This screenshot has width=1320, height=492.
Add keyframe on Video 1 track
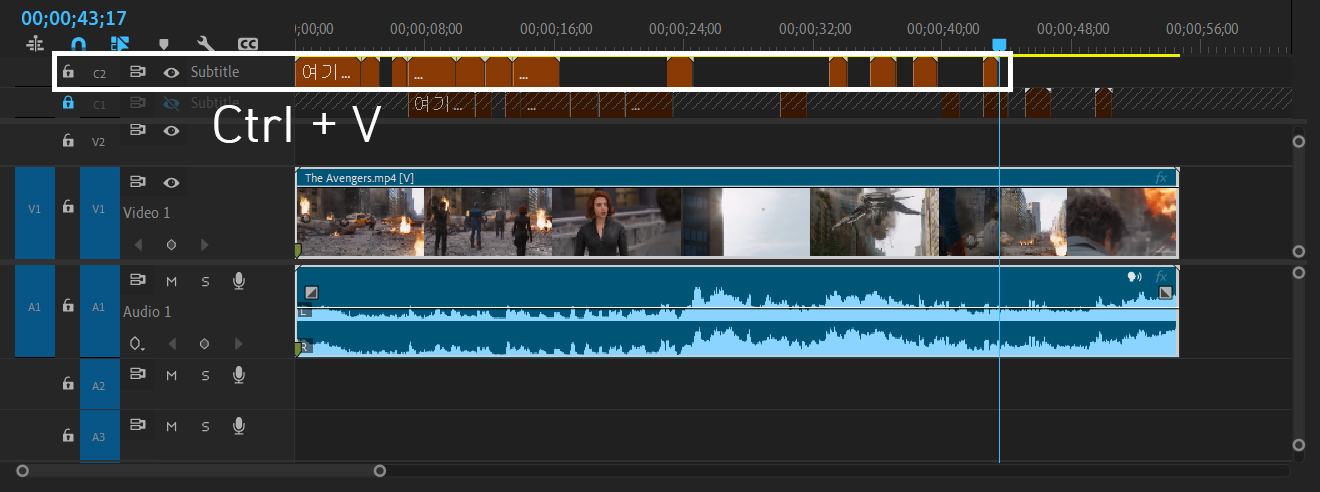tap(171, 244)
